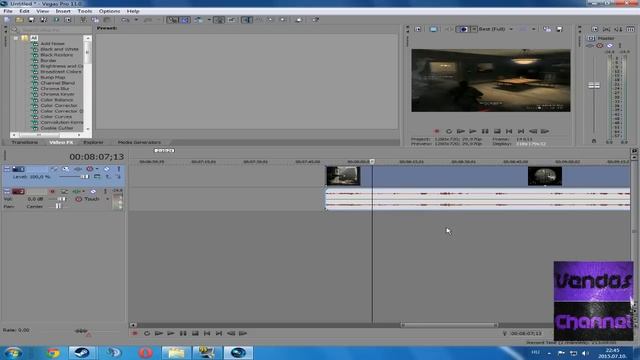The image size is (640, 360).
Task: Save preview snapshot to file
Action: click(560, 29)
